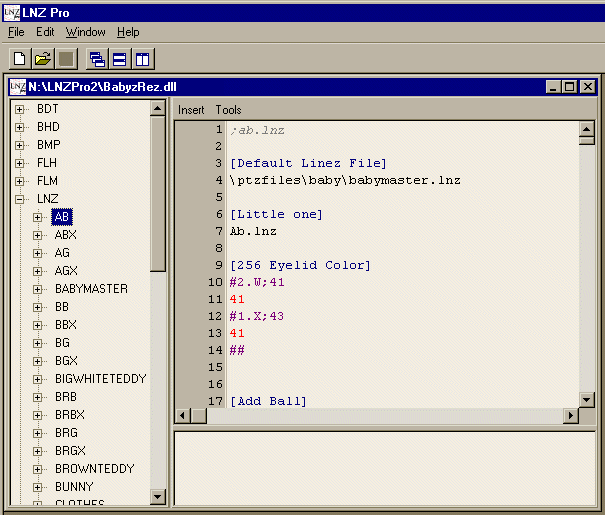The image size is (605, 515).
Task: Click the [256 Eyelid Color] header
Action: pos(300,265)
